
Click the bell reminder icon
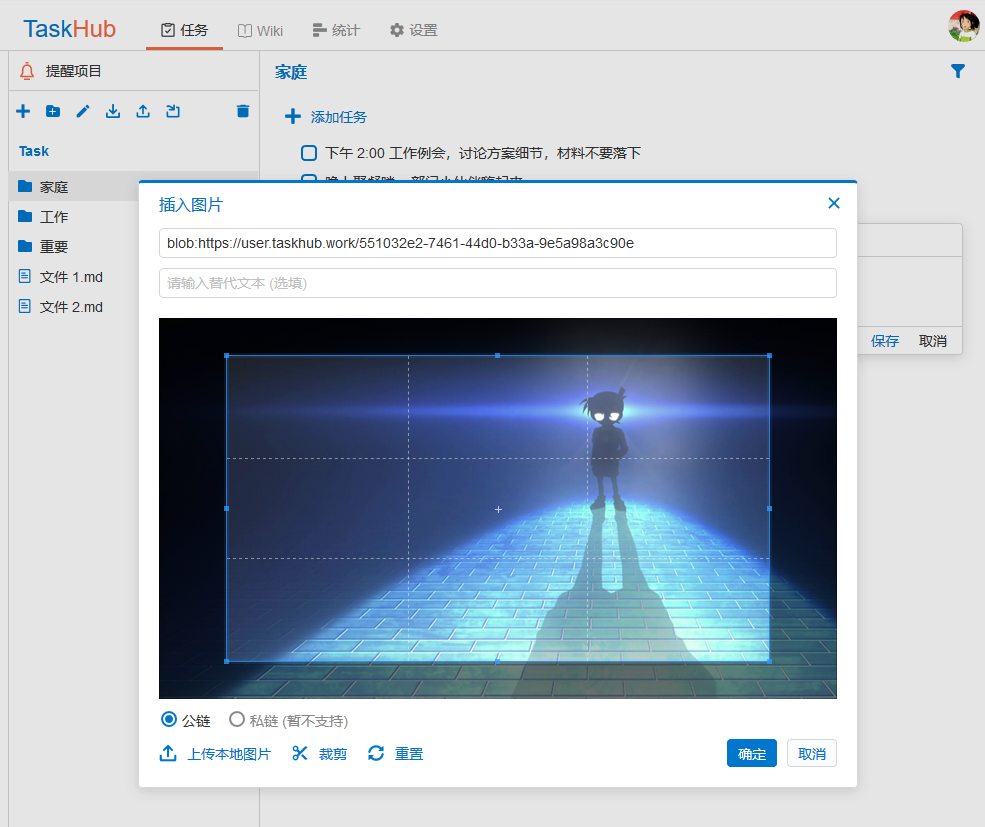(x=26, y=71)
